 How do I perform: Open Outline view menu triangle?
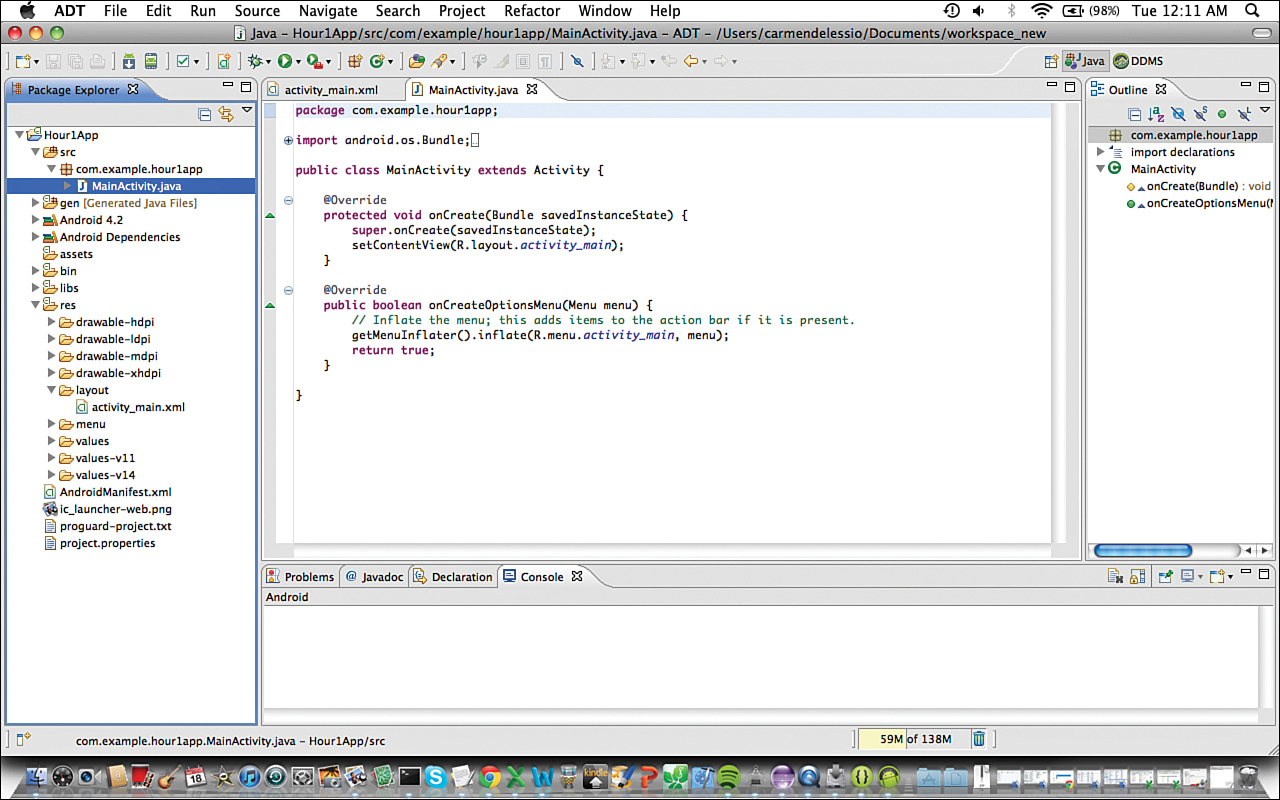[1265, 111]
